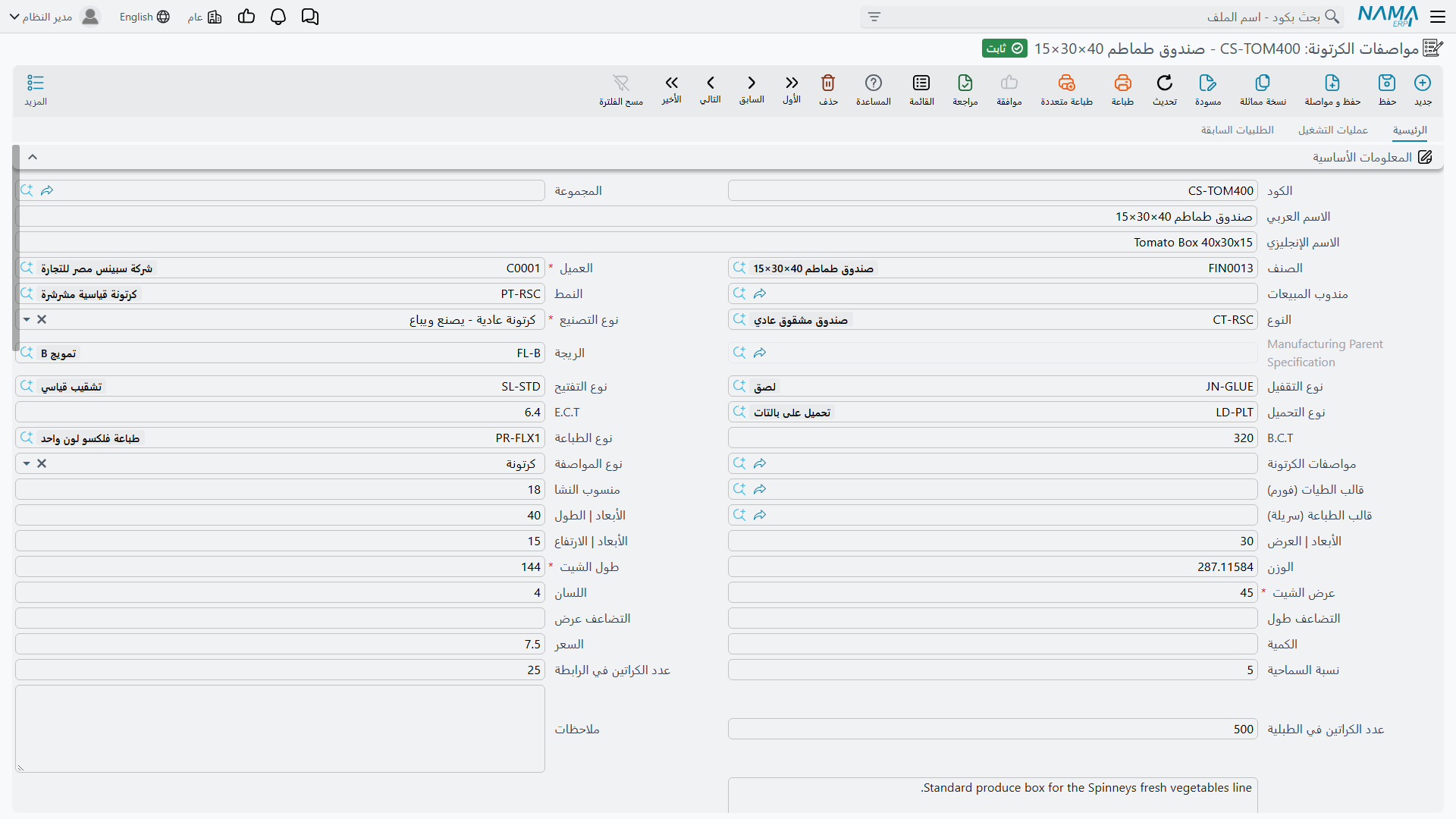Click the weight (الوزن) field 287.11584
1456x819 pixels.
[993, 566]
